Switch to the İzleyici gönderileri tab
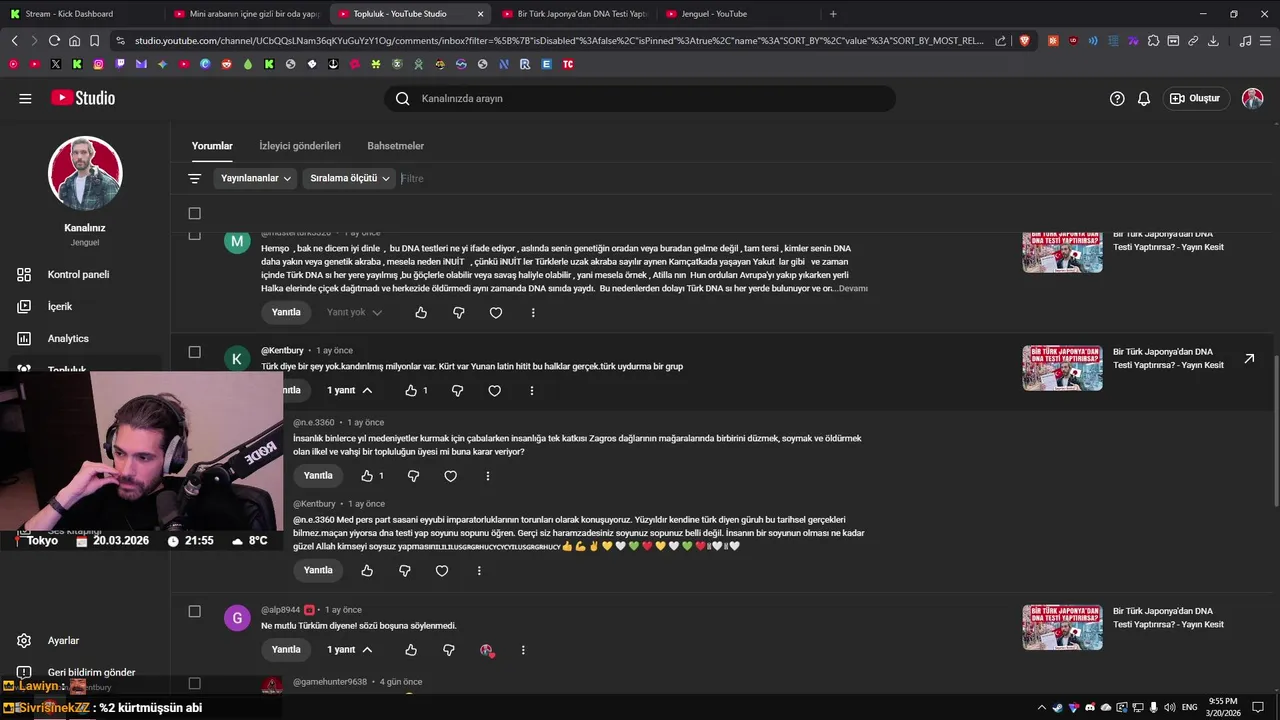Image resolution: width=1280 pixels, height=720 pixels. coord(300,146)
